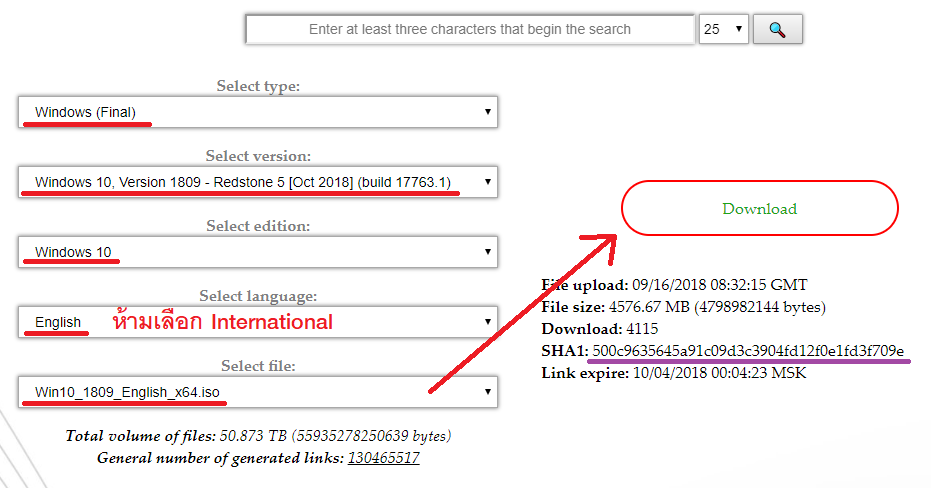Click the Link expire date text

720,373
